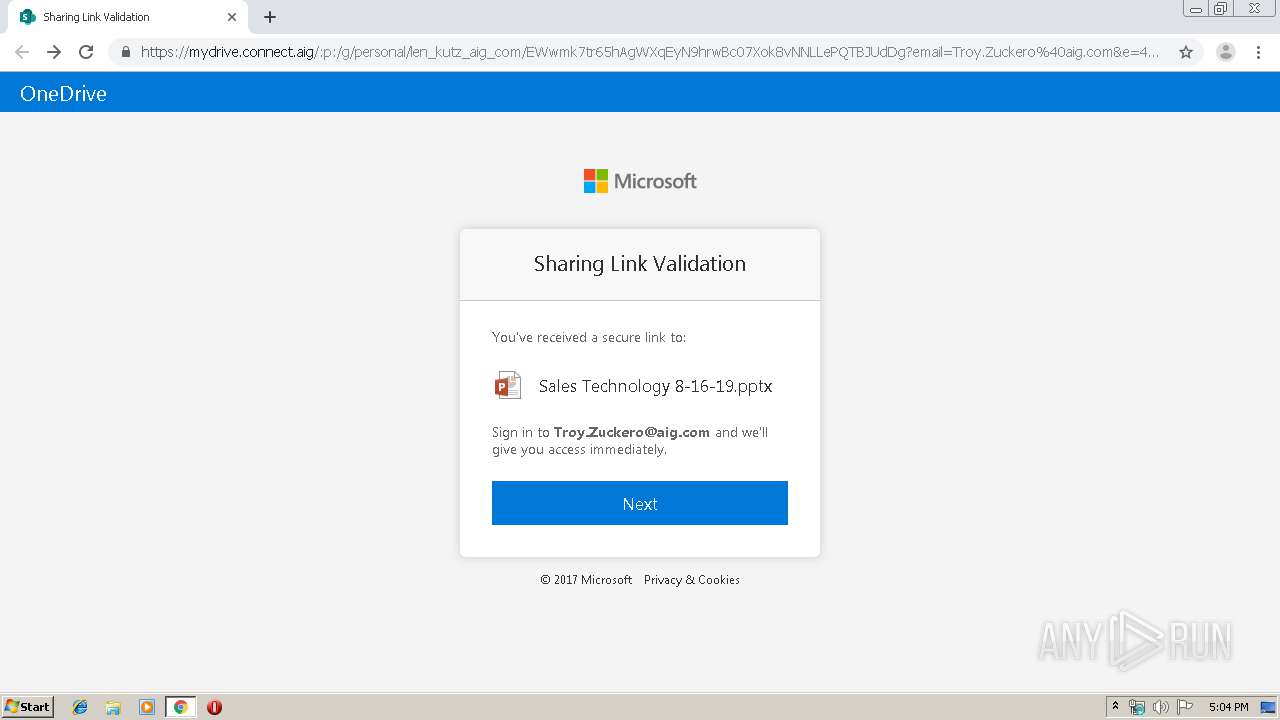
Task: Click the red security icon in taskbar
Action: tap(214, 707)
